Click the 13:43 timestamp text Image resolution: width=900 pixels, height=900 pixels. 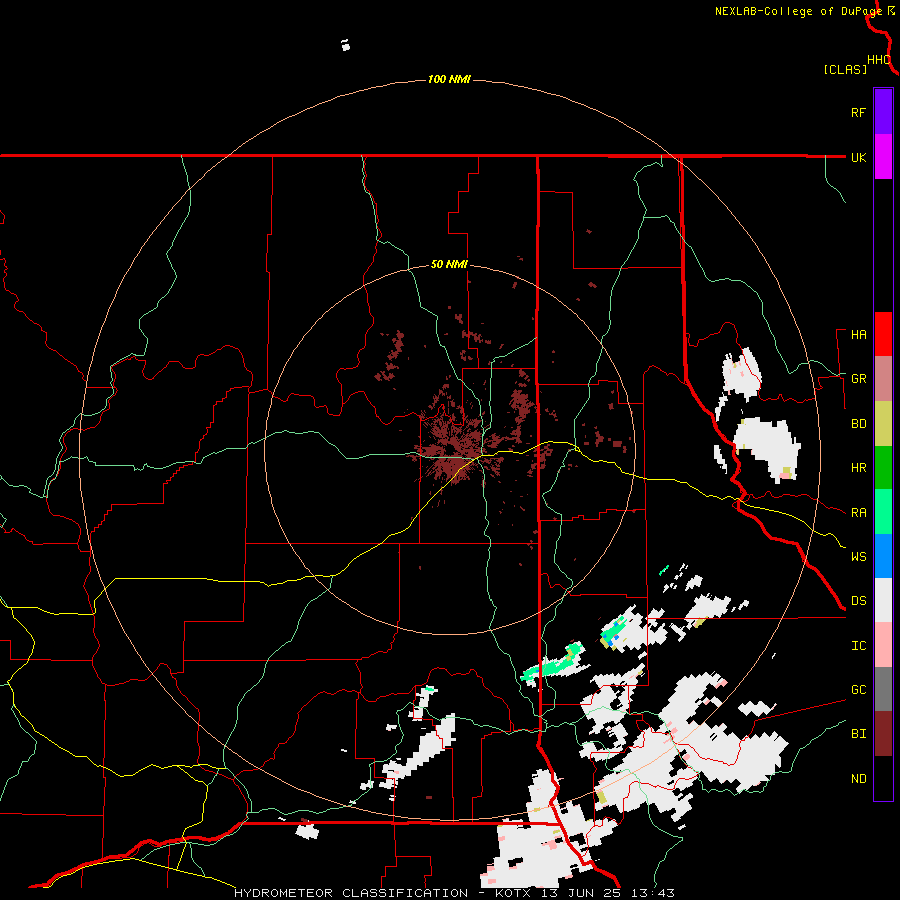click(654, 893)
